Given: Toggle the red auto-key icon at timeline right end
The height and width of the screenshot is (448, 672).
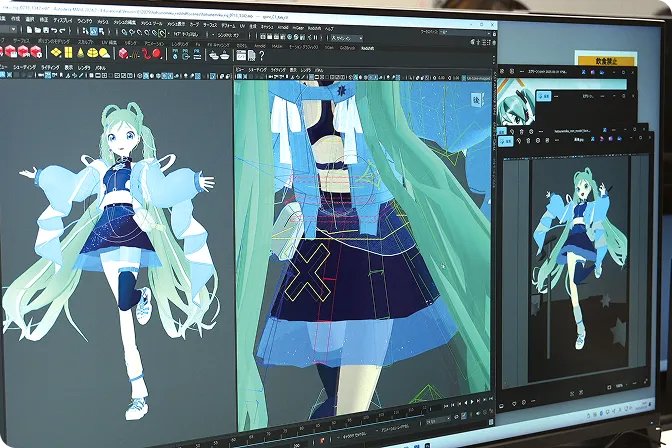Looking at the screenshot, I should (491, 412).
